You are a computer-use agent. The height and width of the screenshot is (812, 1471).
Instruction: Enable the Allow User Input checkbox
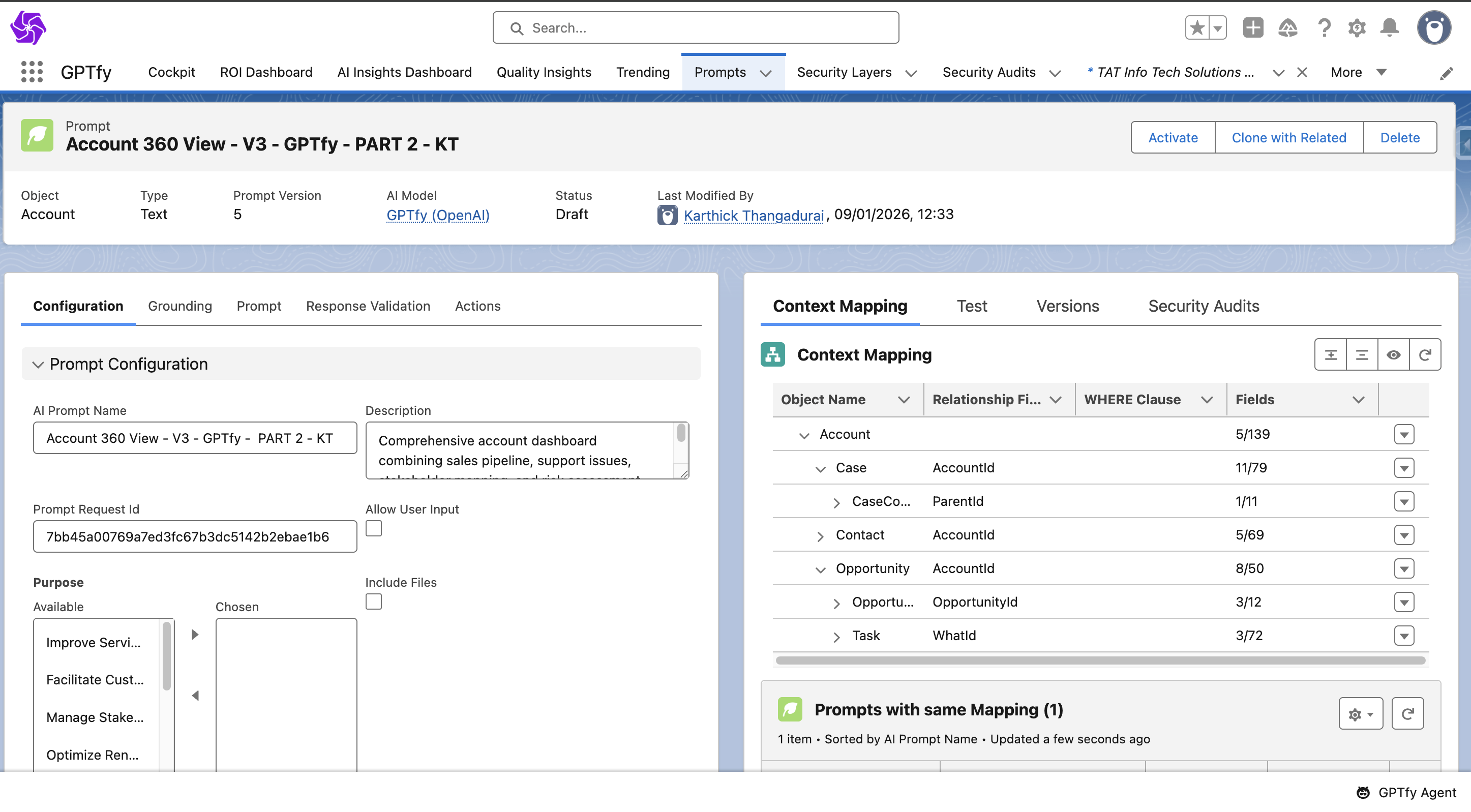pyautogui.click(x=373, y=528)
